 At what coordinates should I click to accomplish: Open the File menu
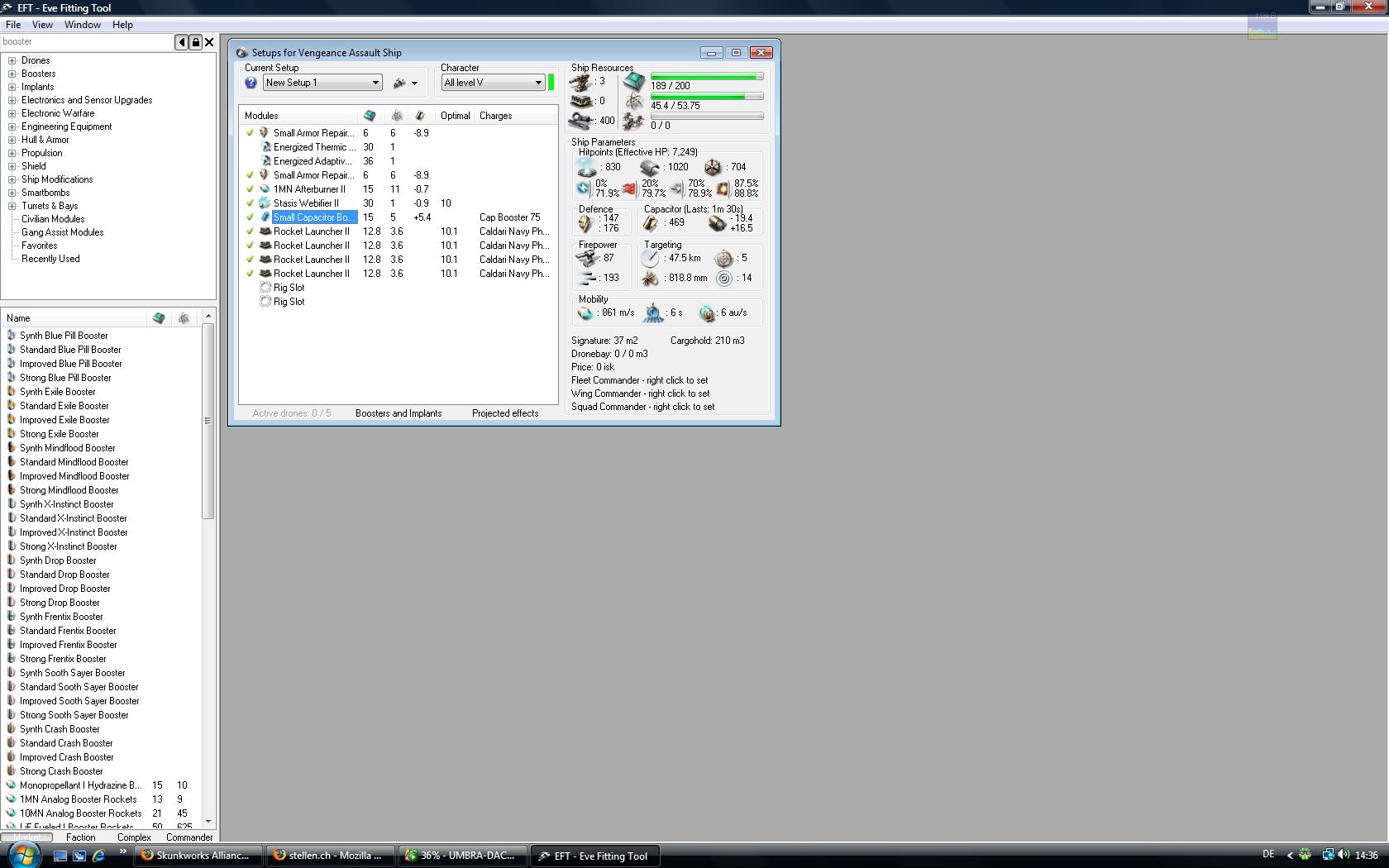pyautogui.click(x=13, y=25)
